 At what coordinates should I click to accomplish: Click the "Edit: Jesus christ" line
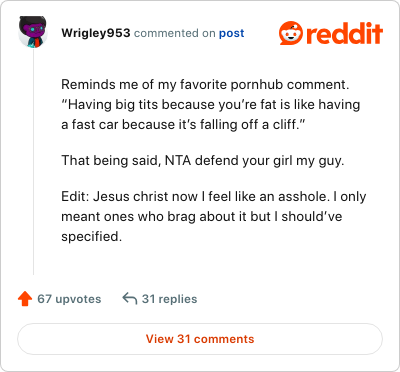point(213,197)
